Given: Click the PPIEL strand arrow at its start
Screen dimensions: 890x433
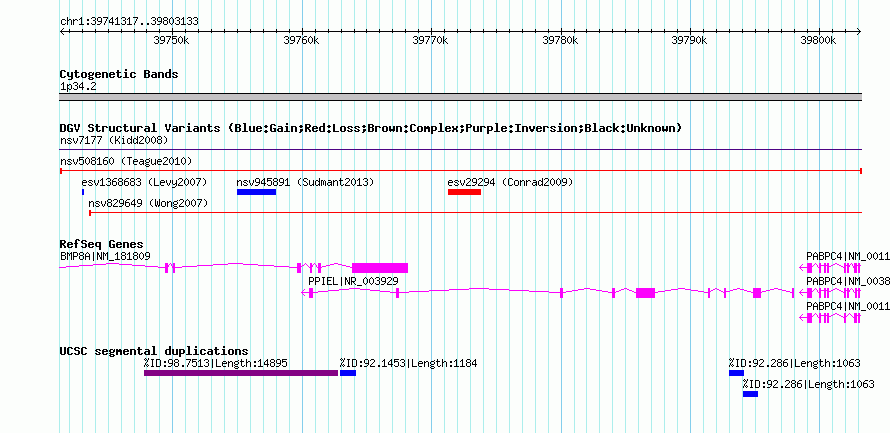Looking at the screenshot, I should pos(304,293).
